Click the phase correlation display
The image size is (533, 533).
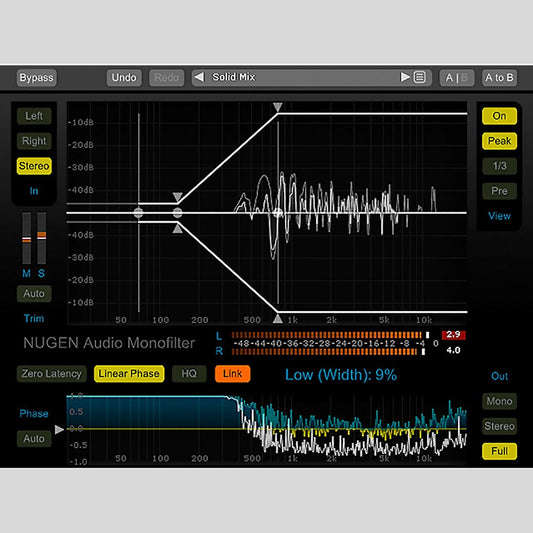pyautogui.click(x=266, y=429)
